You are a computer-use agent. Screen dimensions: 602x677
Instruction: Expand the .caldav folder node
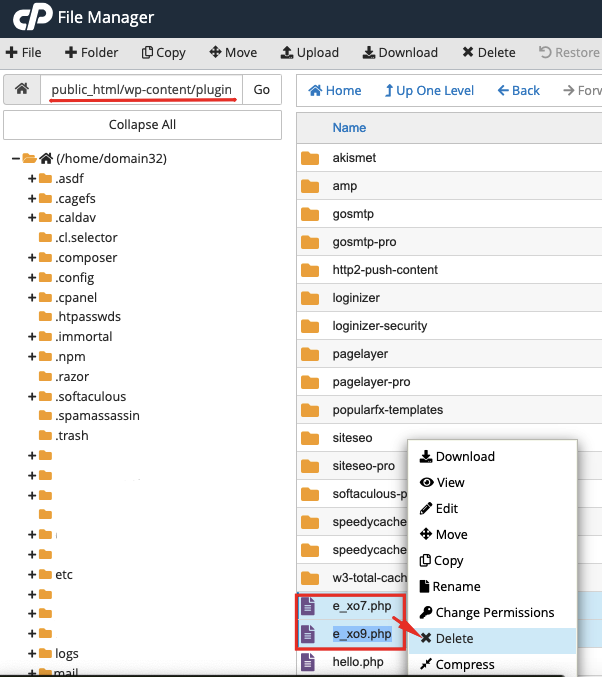(x=32, y=217)
